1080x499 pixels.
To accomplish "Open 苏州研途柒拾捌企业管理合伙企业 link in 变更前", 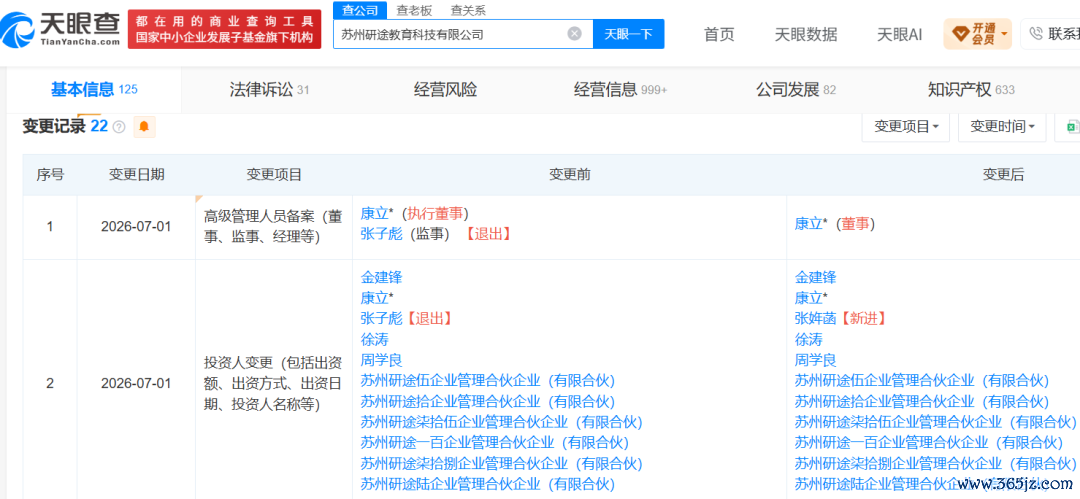I will 501,463.
